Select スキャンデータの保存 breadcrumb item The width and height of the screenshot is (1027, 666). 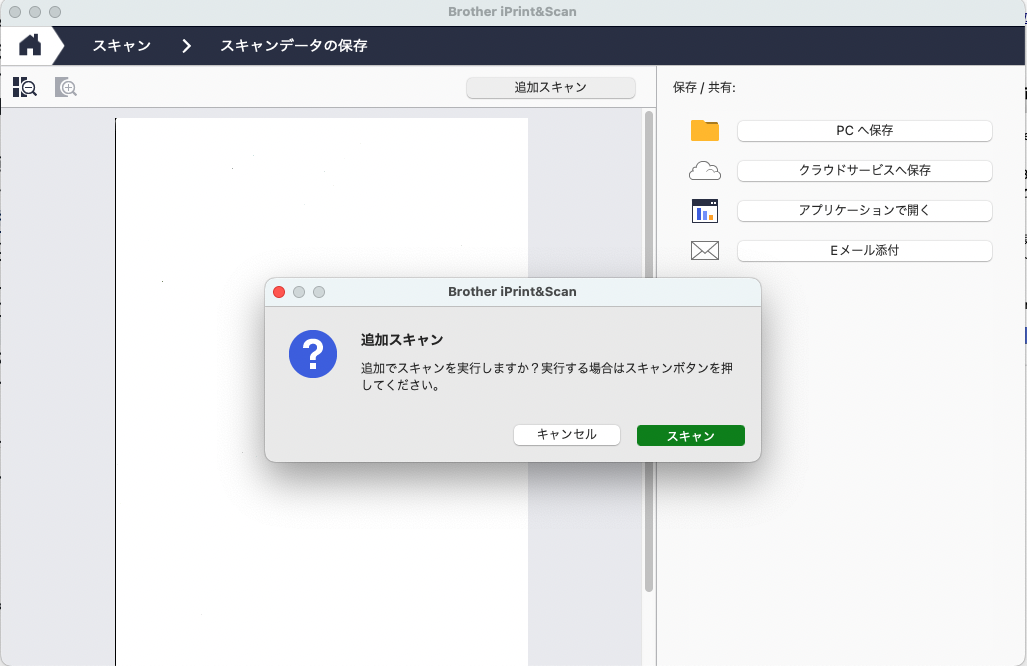click(x=294, y=46)
